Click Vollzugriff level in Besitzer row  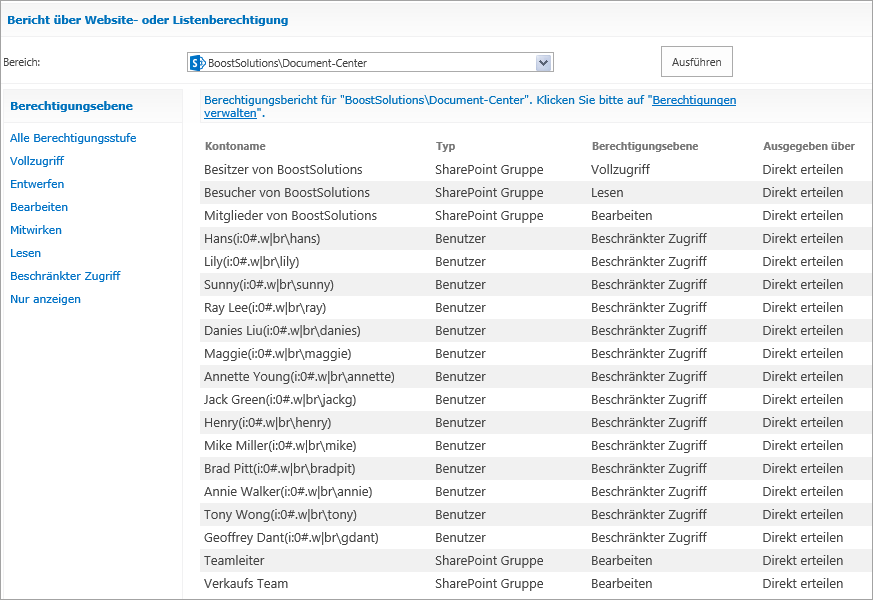coord(620,170)
